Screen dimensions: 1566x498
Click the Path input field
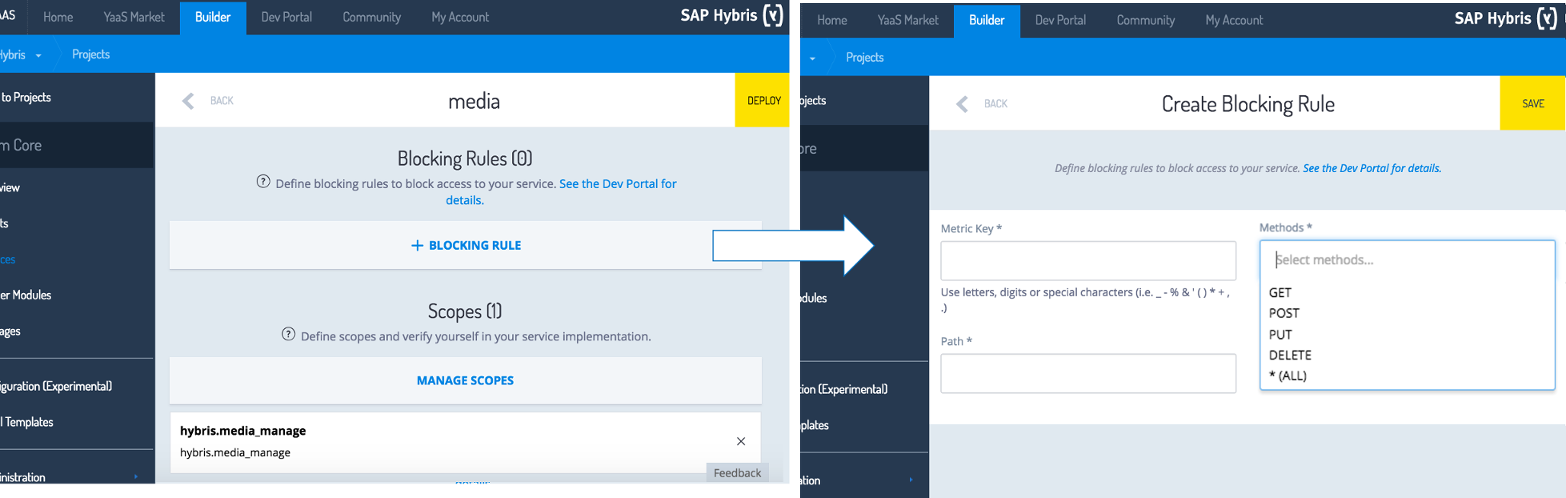[x=1088, y=373]
